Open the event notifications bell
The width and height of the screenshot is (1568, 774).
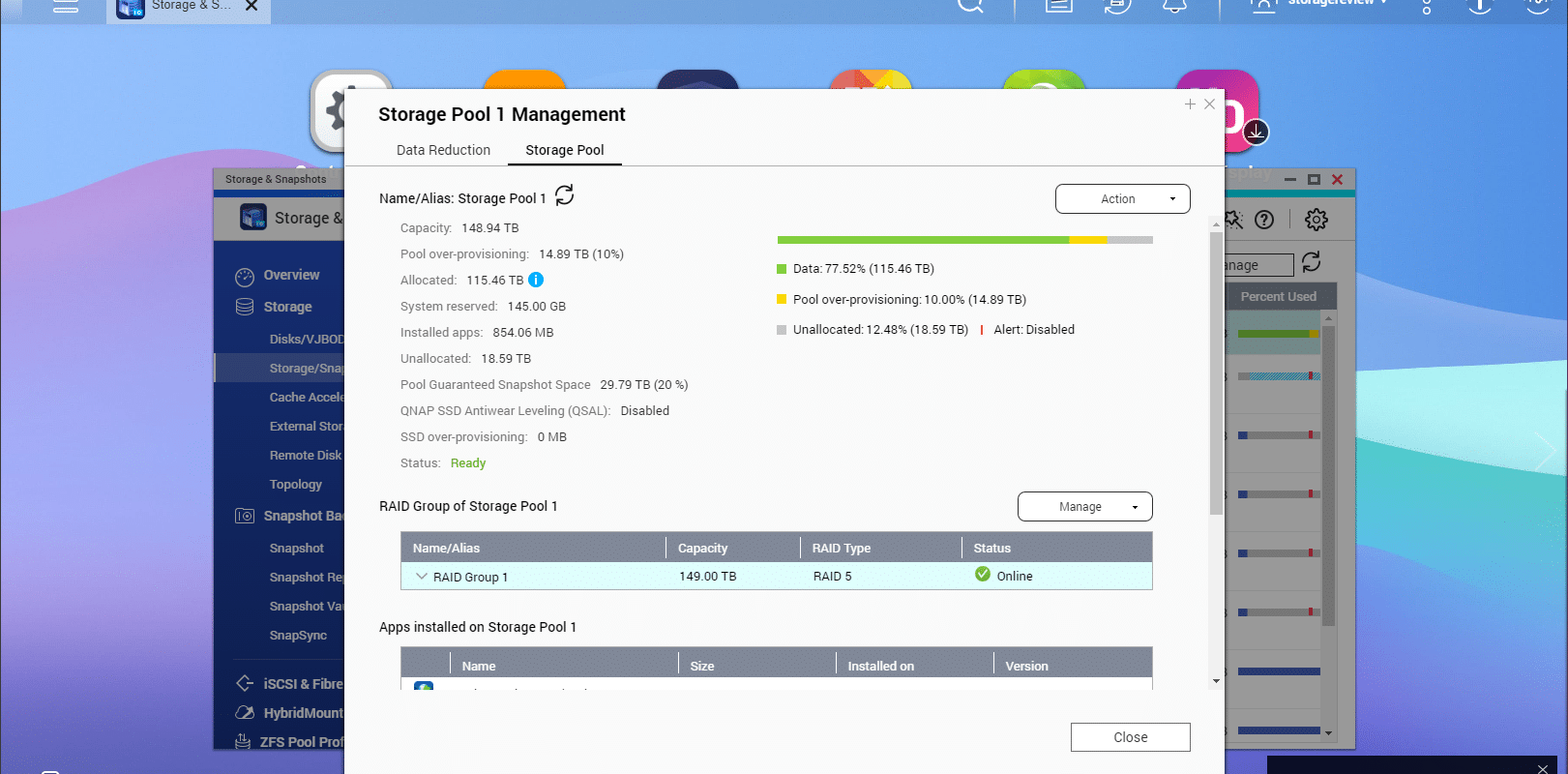click(1174, 5)
